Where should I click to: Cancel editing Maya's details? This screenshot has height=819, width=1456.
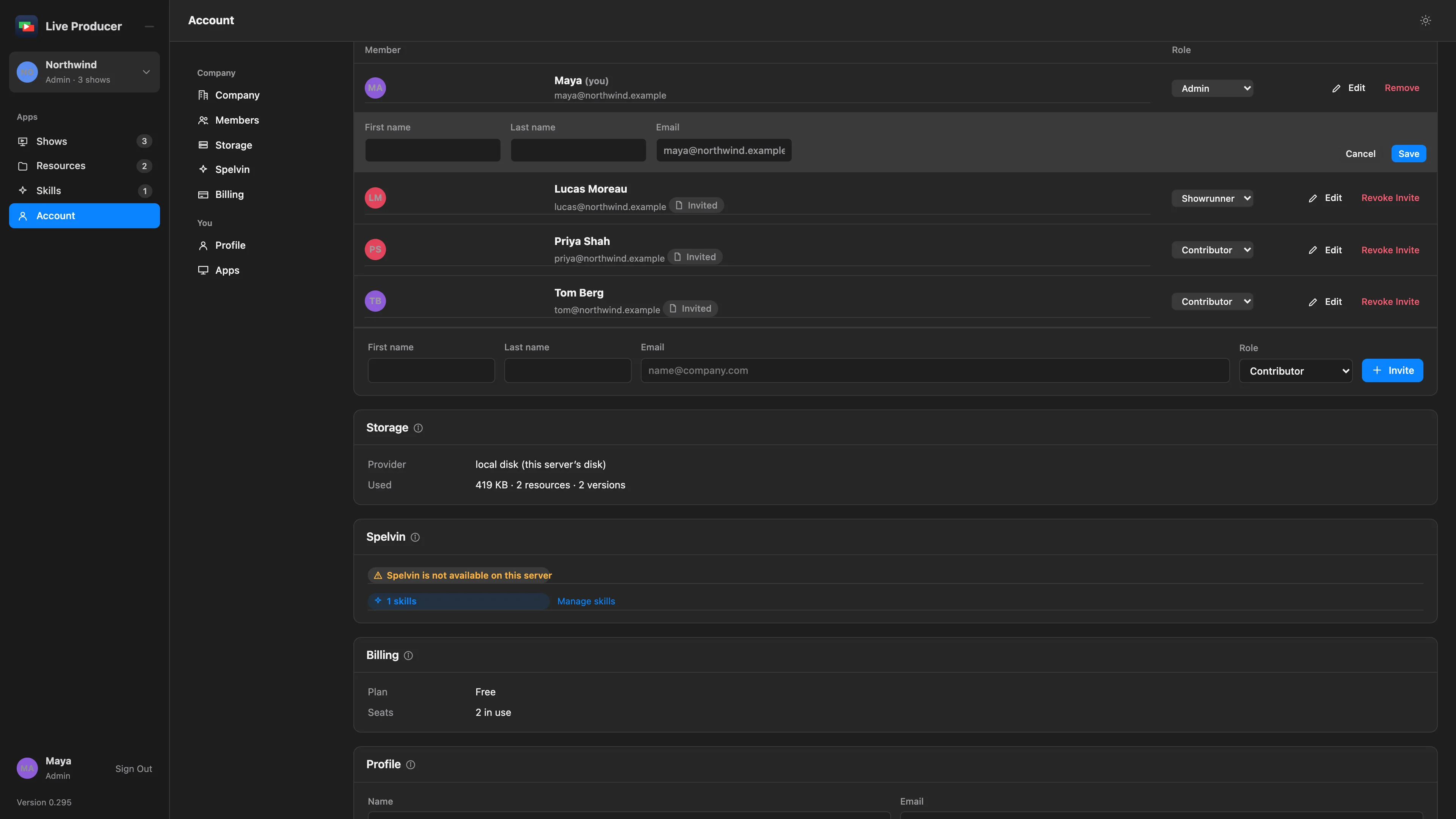[x=1360, y=154]
